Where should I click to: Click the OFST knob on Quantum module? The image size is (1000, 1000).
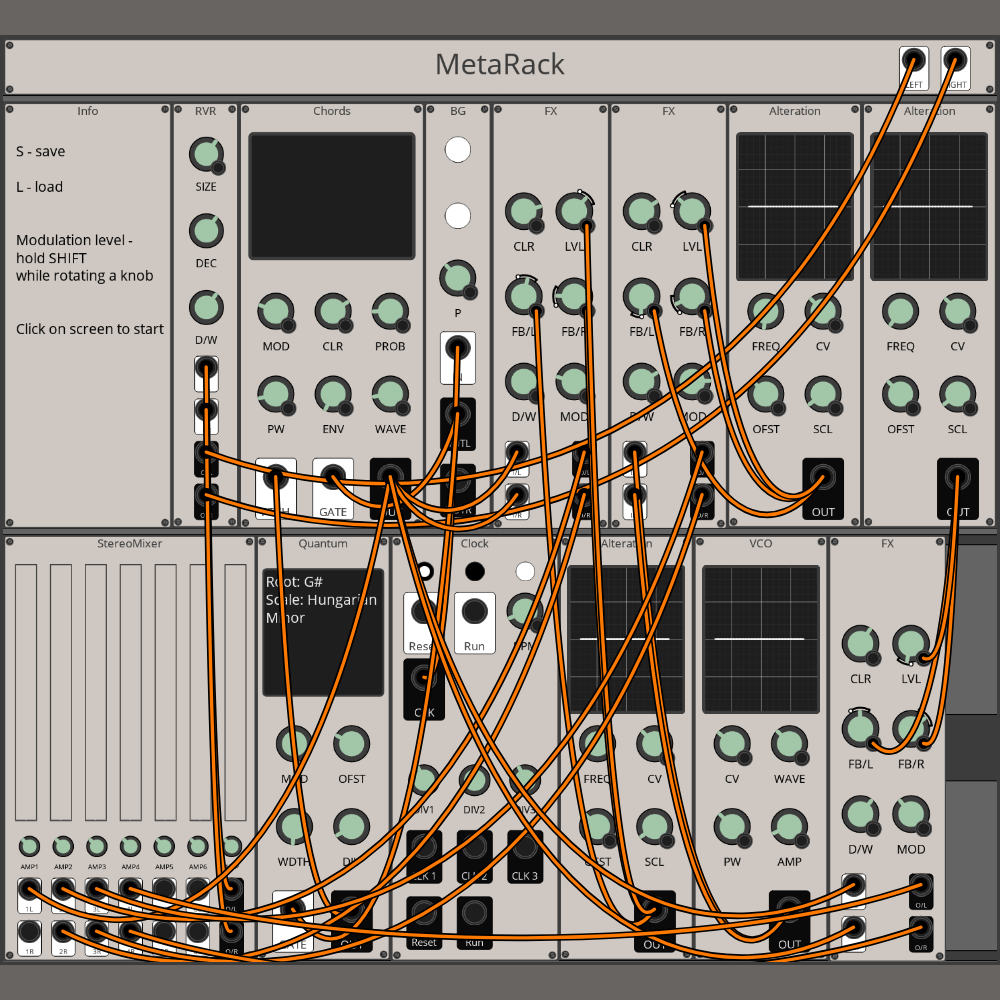pos(351,744)
